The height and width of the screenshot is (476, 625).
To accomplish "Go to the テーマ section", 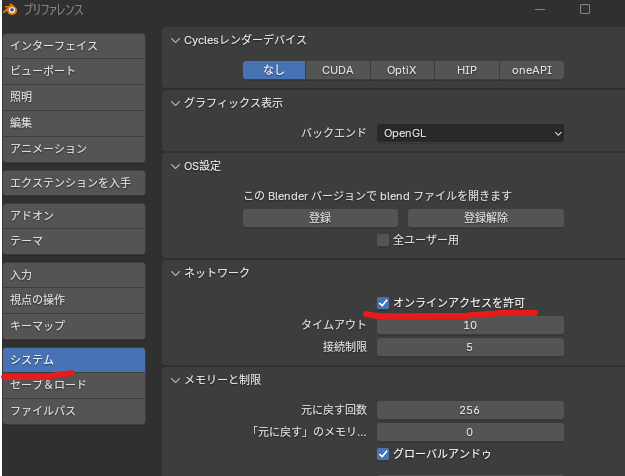I will 74,241.
